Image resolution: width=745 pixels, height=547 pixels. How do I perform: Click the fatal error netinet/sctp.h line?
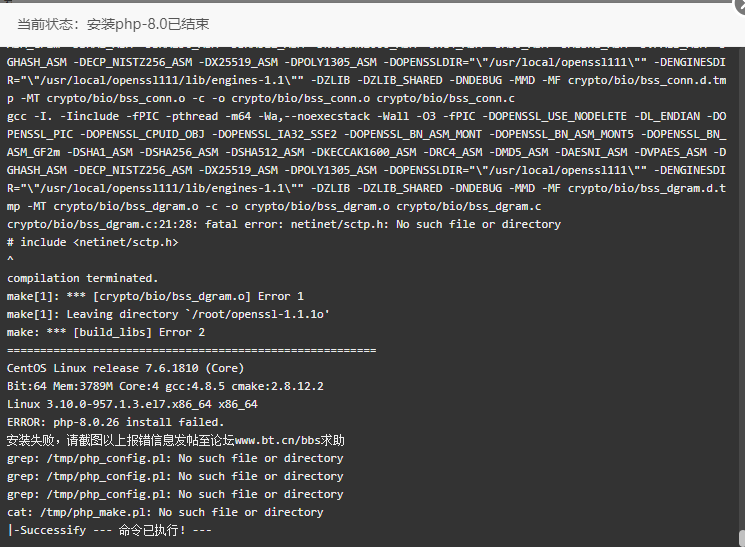[284, 224]
